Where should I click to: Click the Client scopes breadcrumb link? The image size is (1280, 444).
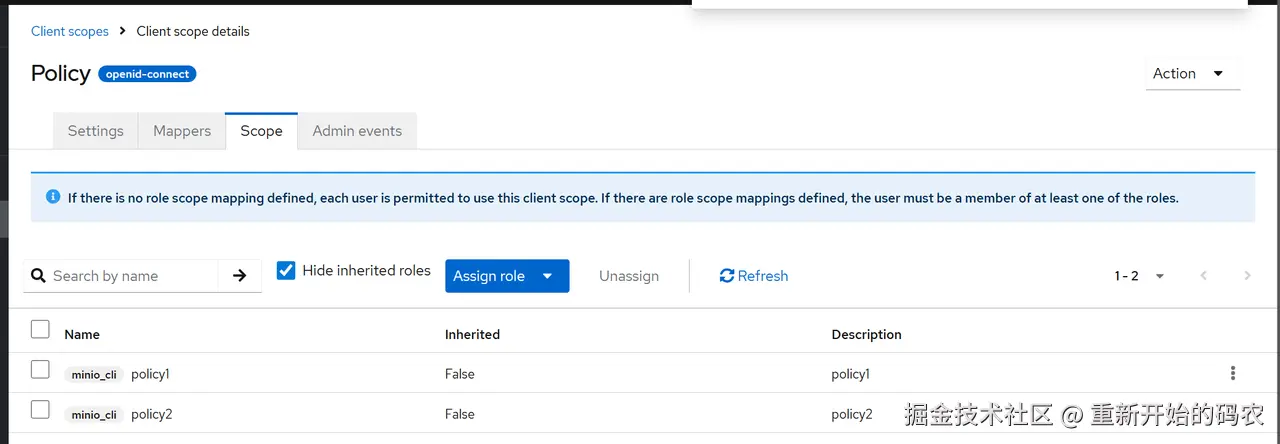pos(70,31)
